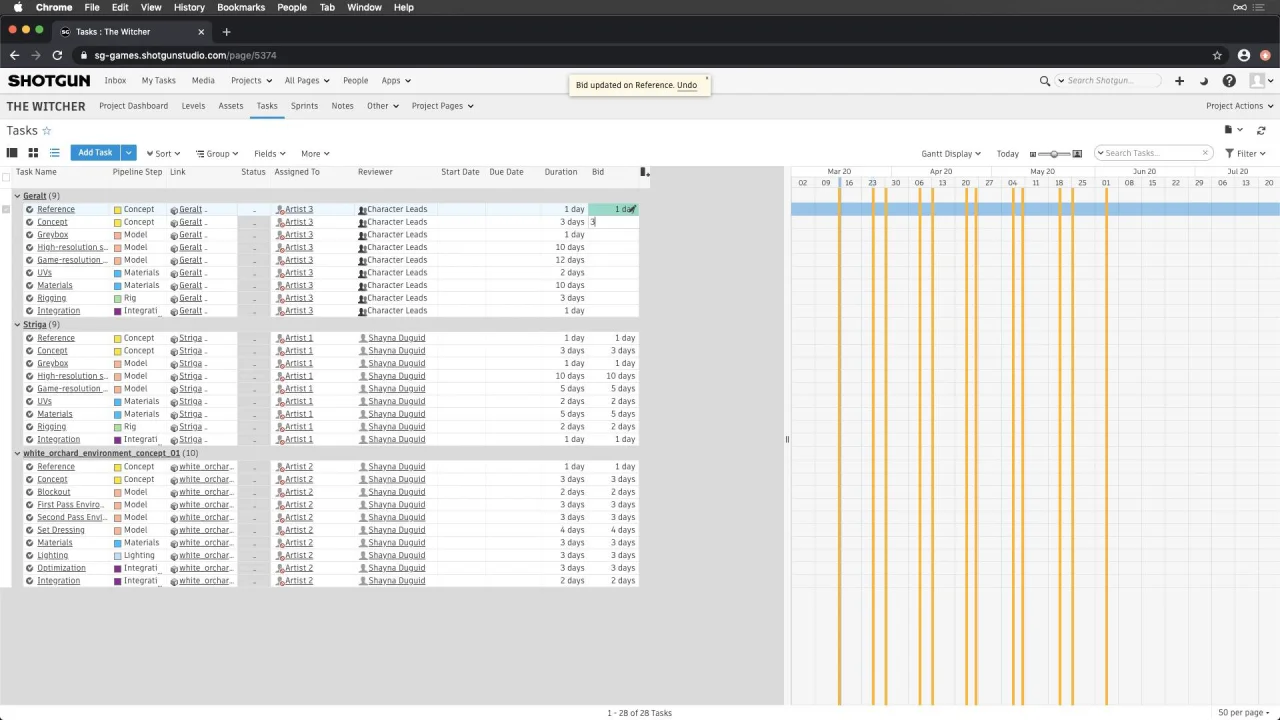Click the purple Integration swatch for Optimization row

(117, 568)
